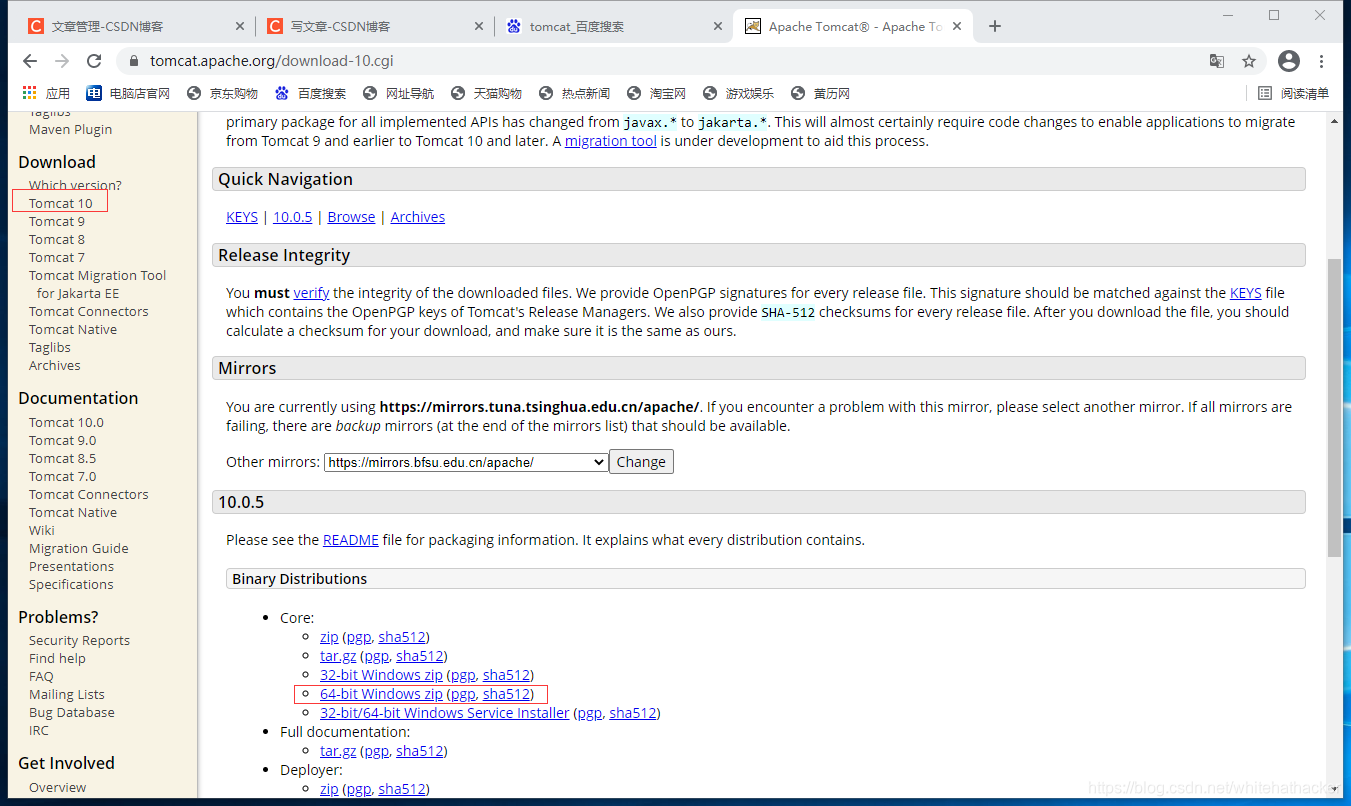The image size is (1351, 806).
Task: Open the Taglibs sidebar link
Action: tap(50, 347)
